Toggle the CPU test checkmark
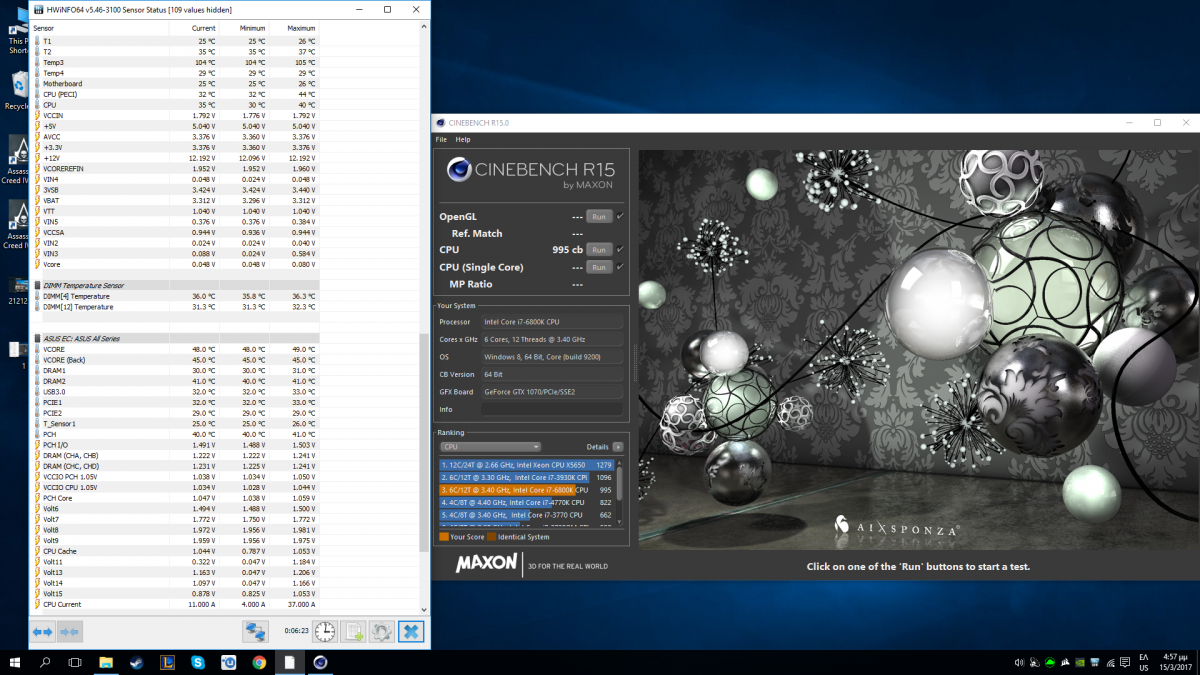This screenshot has height=675, width=1200. click(x=620, y=249)
